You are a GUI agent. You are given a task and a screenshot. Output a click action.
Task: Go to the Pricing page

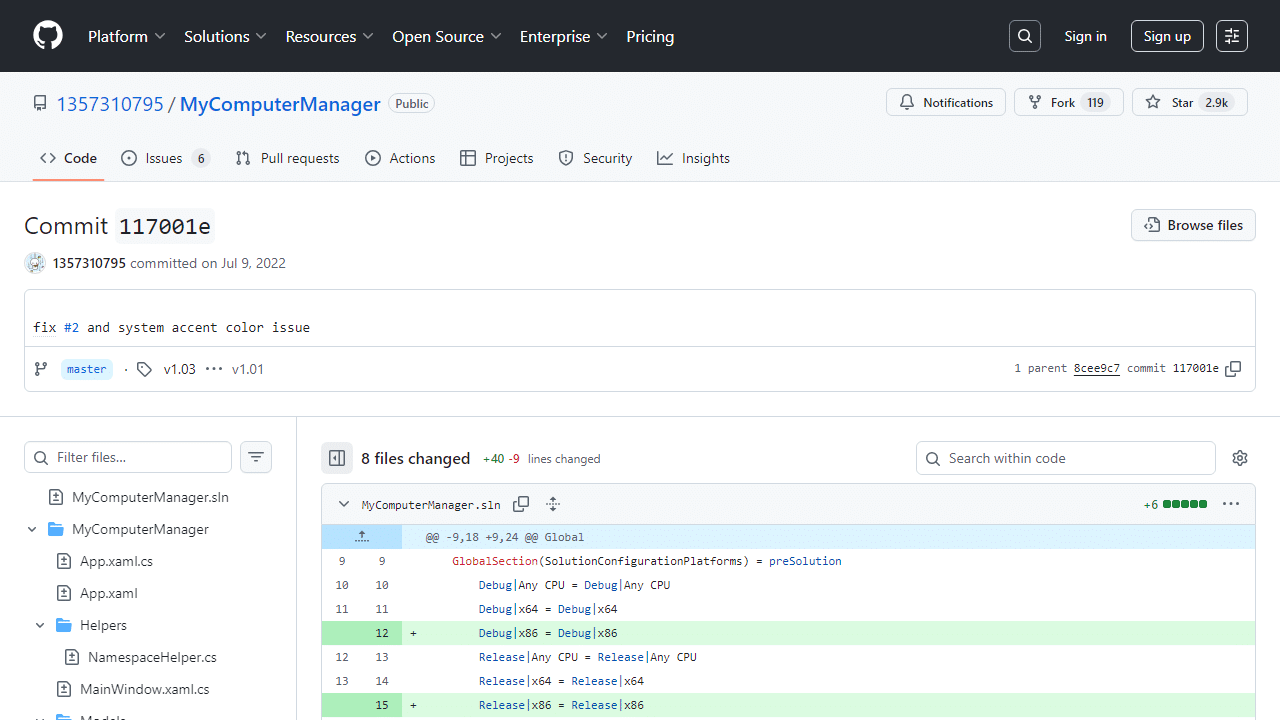(650, 36)
